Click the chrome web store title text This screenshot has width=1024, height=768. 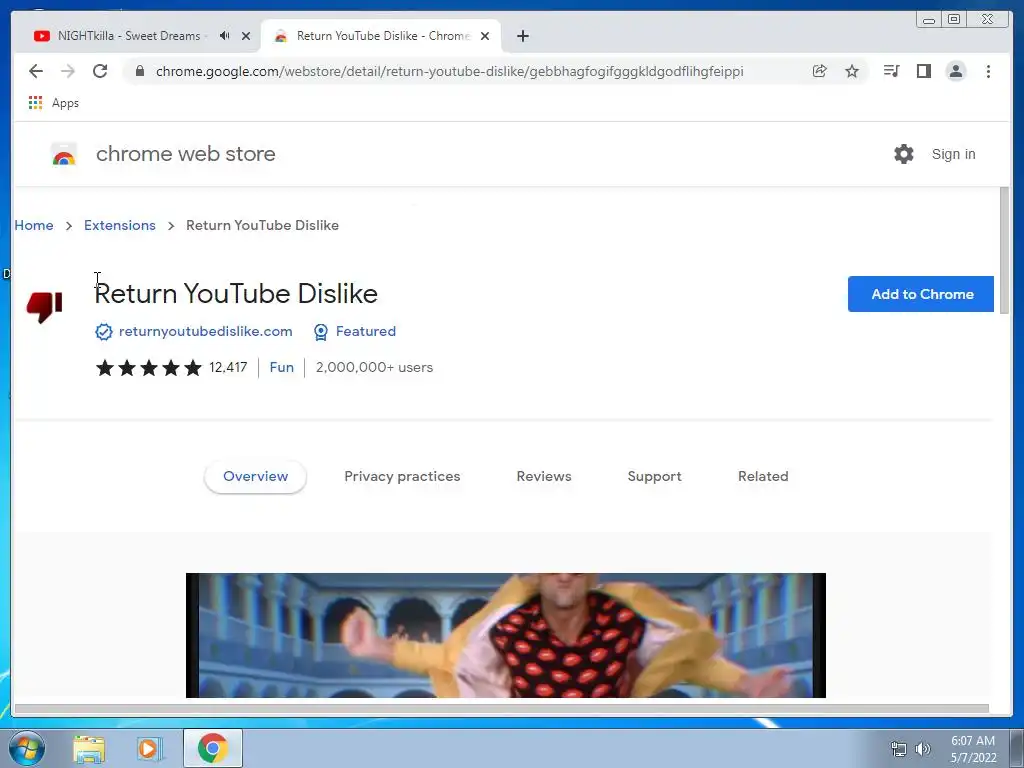(186, 154)
